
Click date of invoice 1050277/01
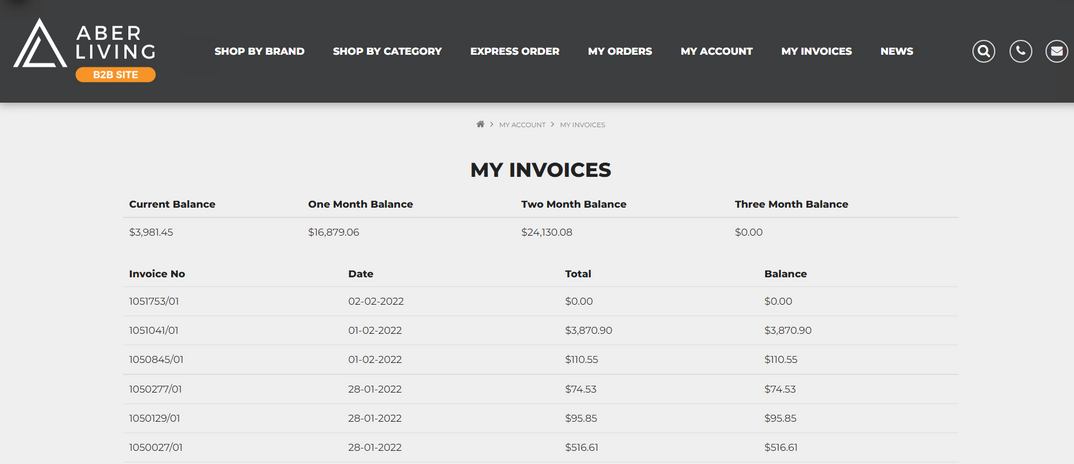point(375,389)
